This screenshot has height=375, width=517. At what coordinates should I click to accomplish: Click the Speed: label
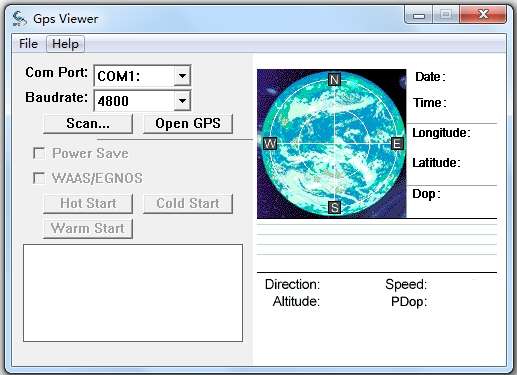(x=406, y=284)
